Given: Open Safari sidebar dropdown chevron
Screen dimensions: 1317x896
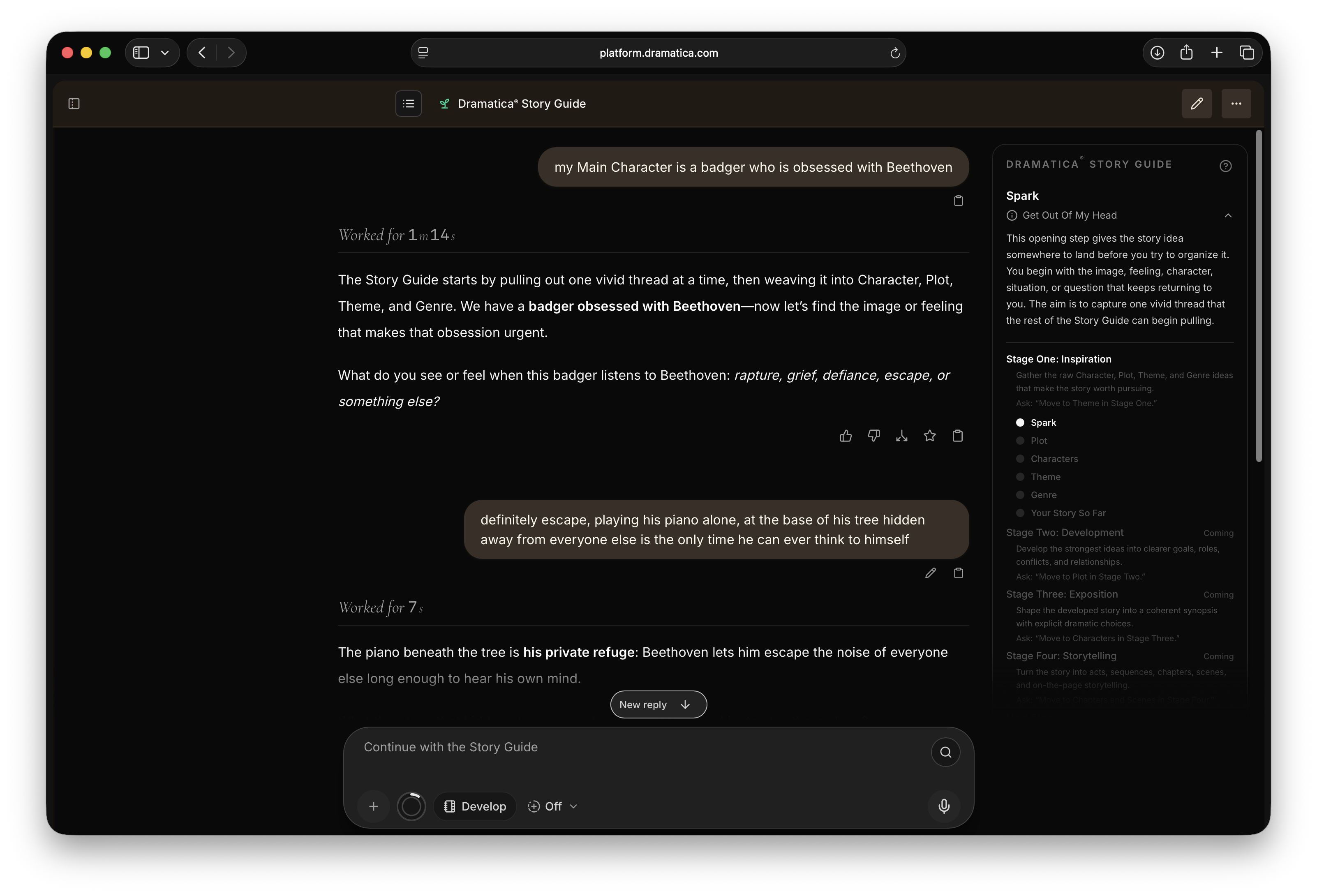Looking at the screenshot, I should pyautogui.click(x=165, y=53).
